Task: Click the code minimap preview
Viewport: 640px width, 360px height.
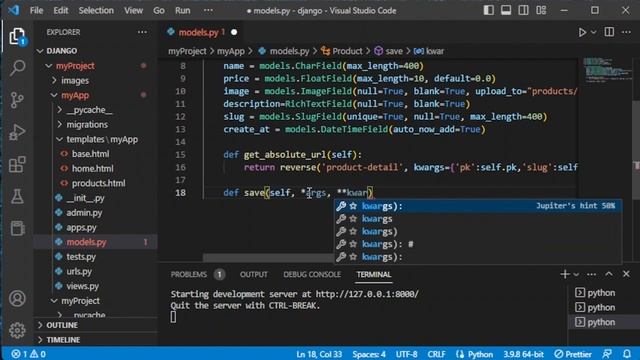Action: 607,71
